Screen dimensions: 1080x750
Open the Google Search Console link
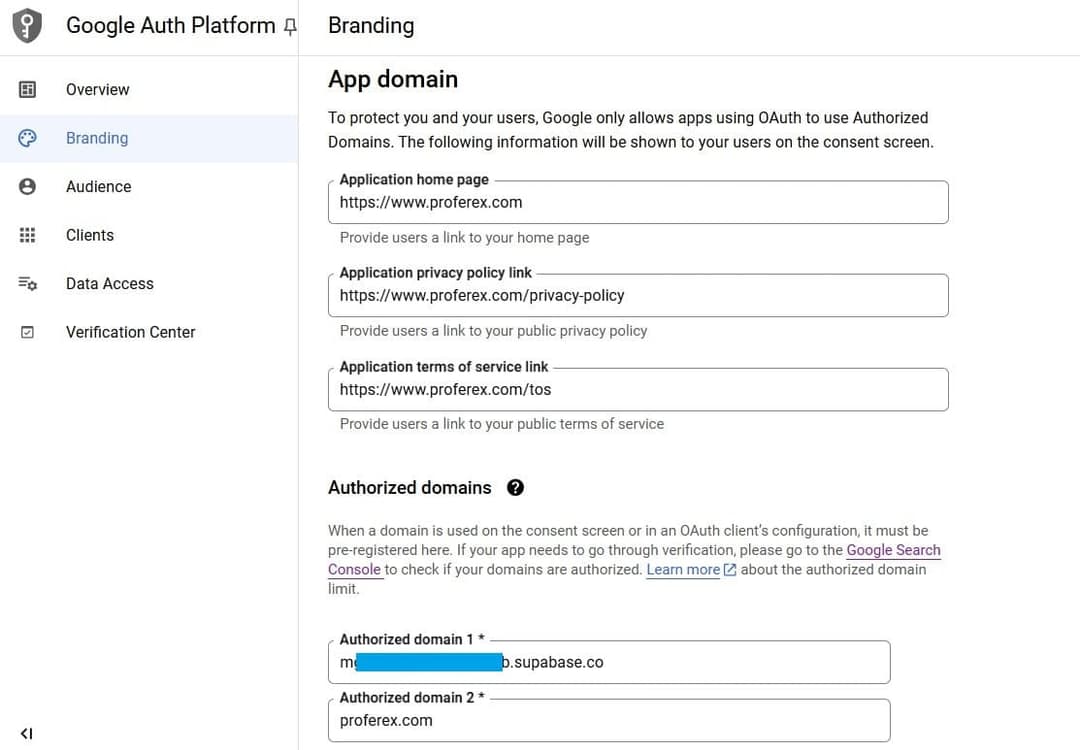click(893, 550)
